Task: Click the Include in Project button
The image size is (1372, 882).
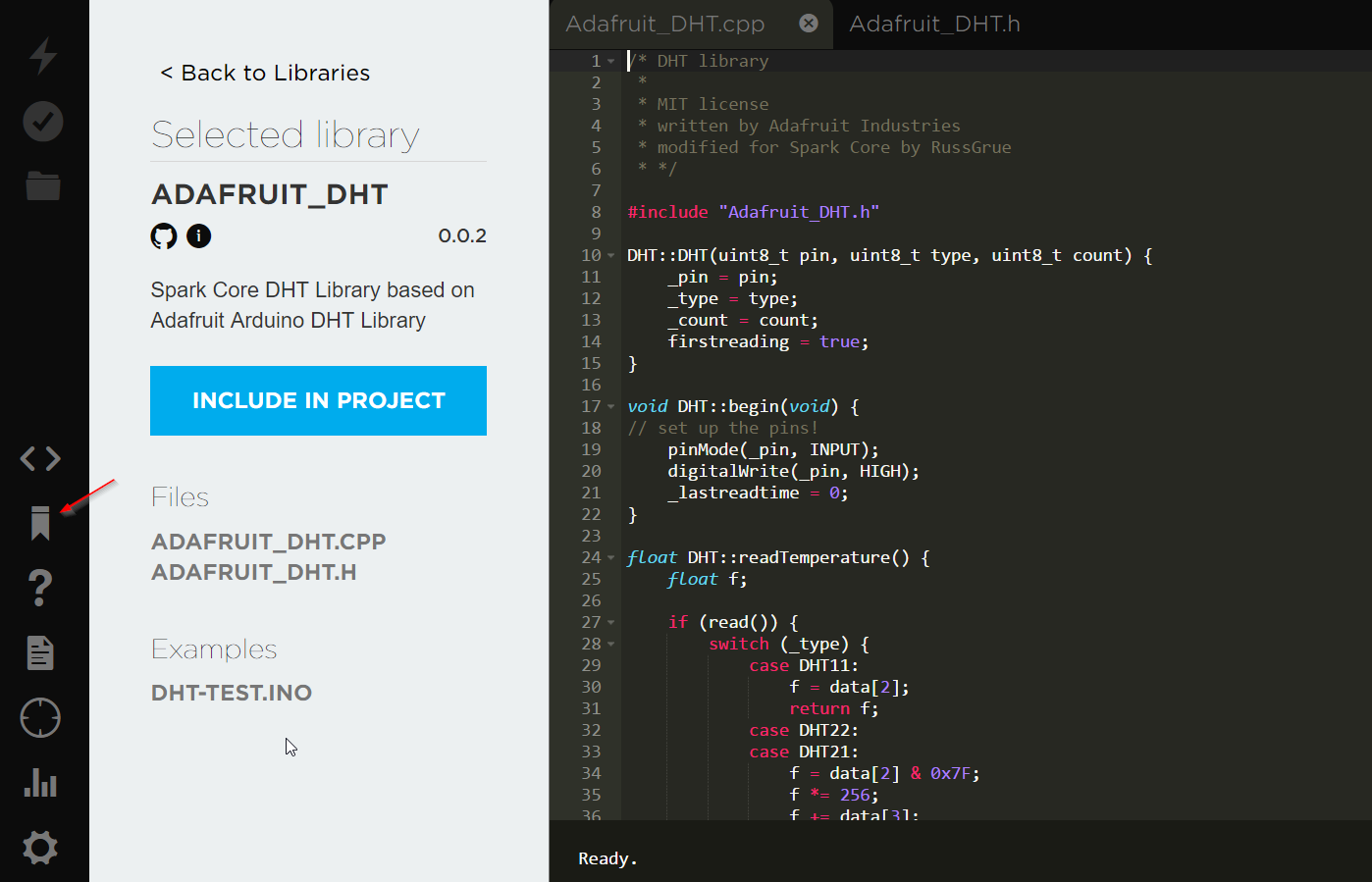Action: [318, 400]
